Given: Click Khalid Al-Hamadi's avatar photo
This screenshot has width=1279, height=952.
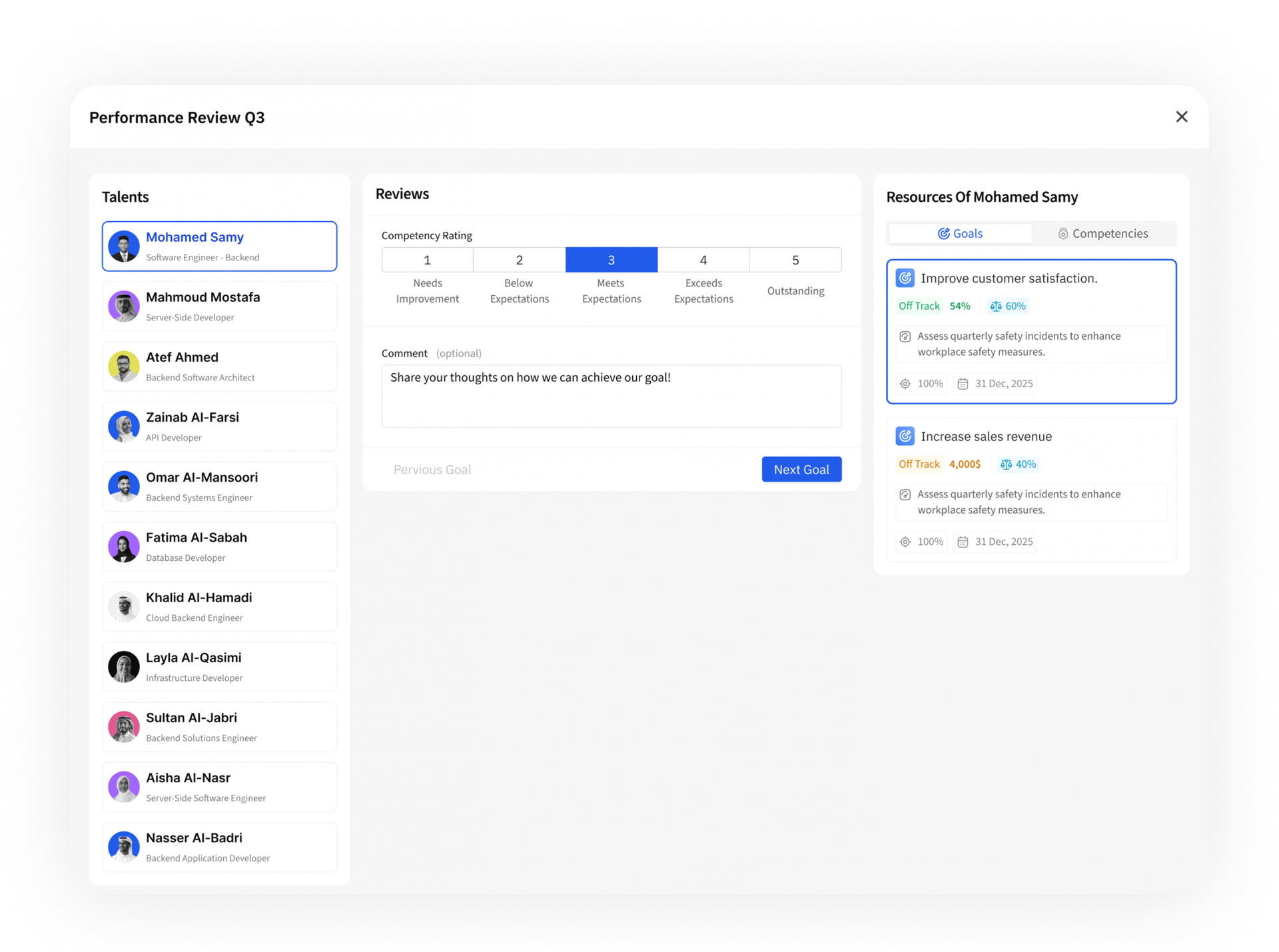Looking at the screenshot, I should click(x=124, y=606).
